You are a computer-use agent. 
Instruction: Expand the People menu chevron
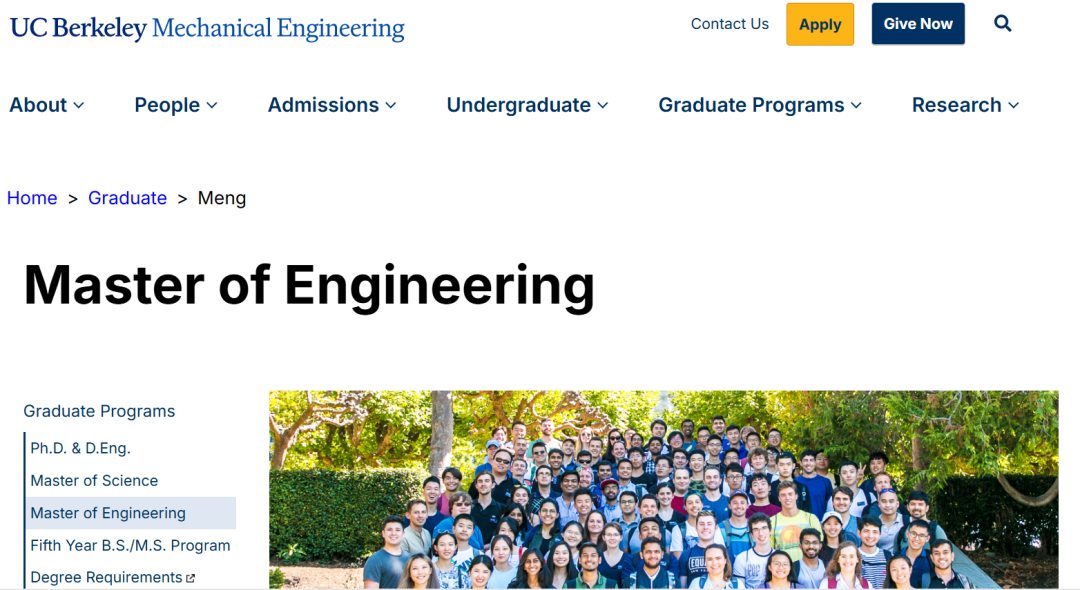coord(212,105)
